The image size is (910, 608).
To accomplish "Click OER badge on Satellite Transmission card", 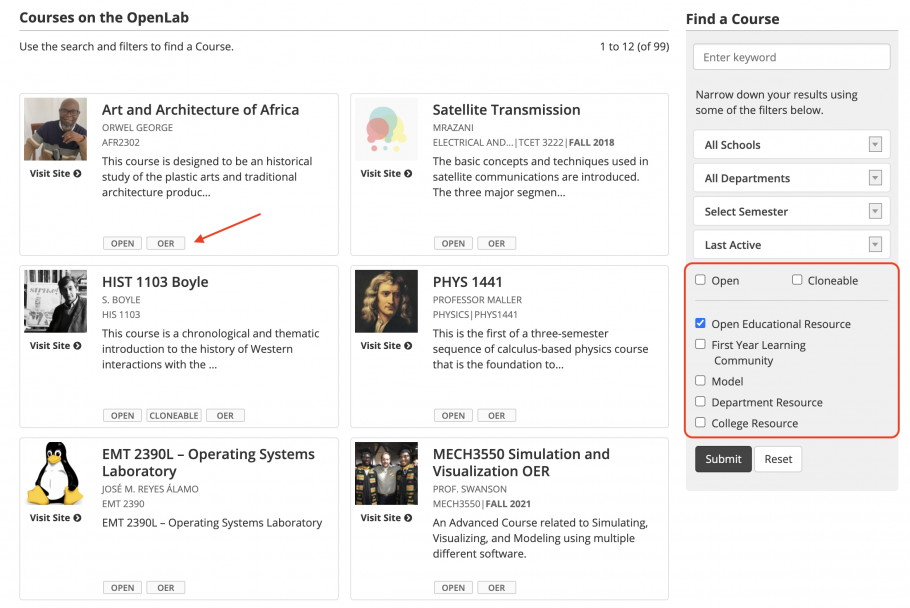I will (497, 244).
